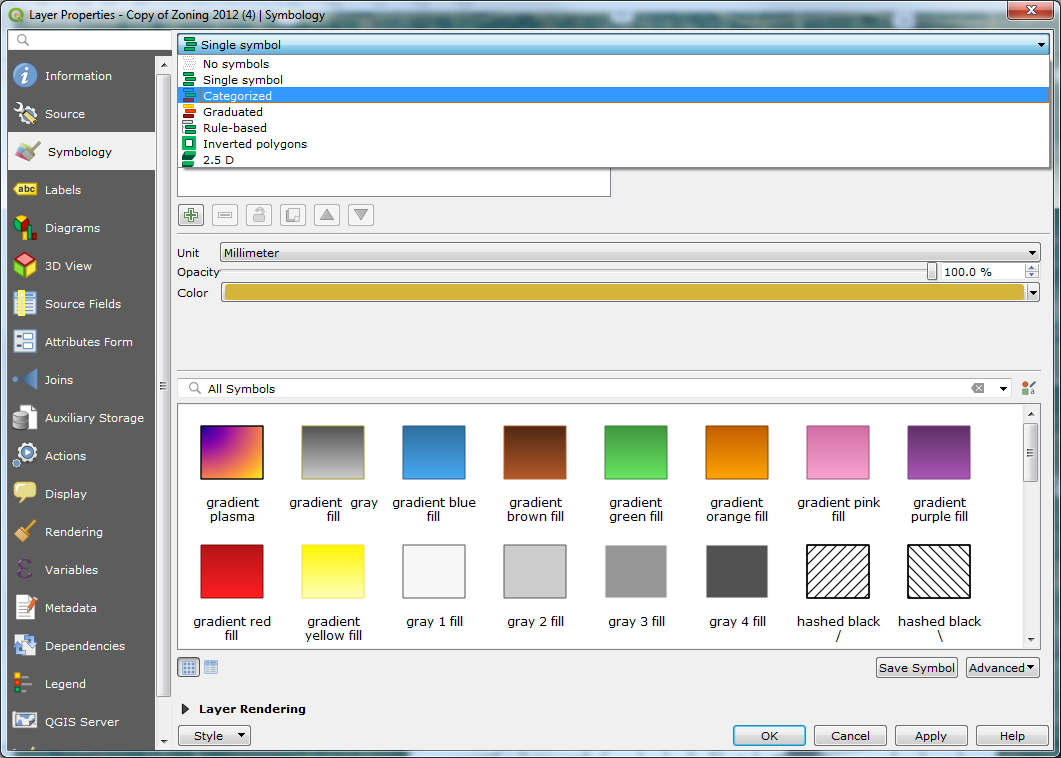Screen dimensions: 1061x758
Task: Open the Metadata document icon
Action: tap(25, 608)
